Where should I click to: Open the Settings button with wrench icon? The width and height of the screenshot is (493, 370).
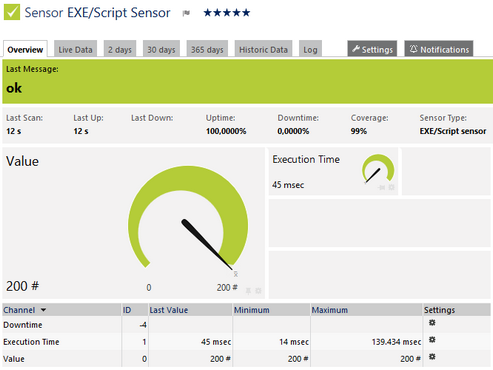[372, 49]
